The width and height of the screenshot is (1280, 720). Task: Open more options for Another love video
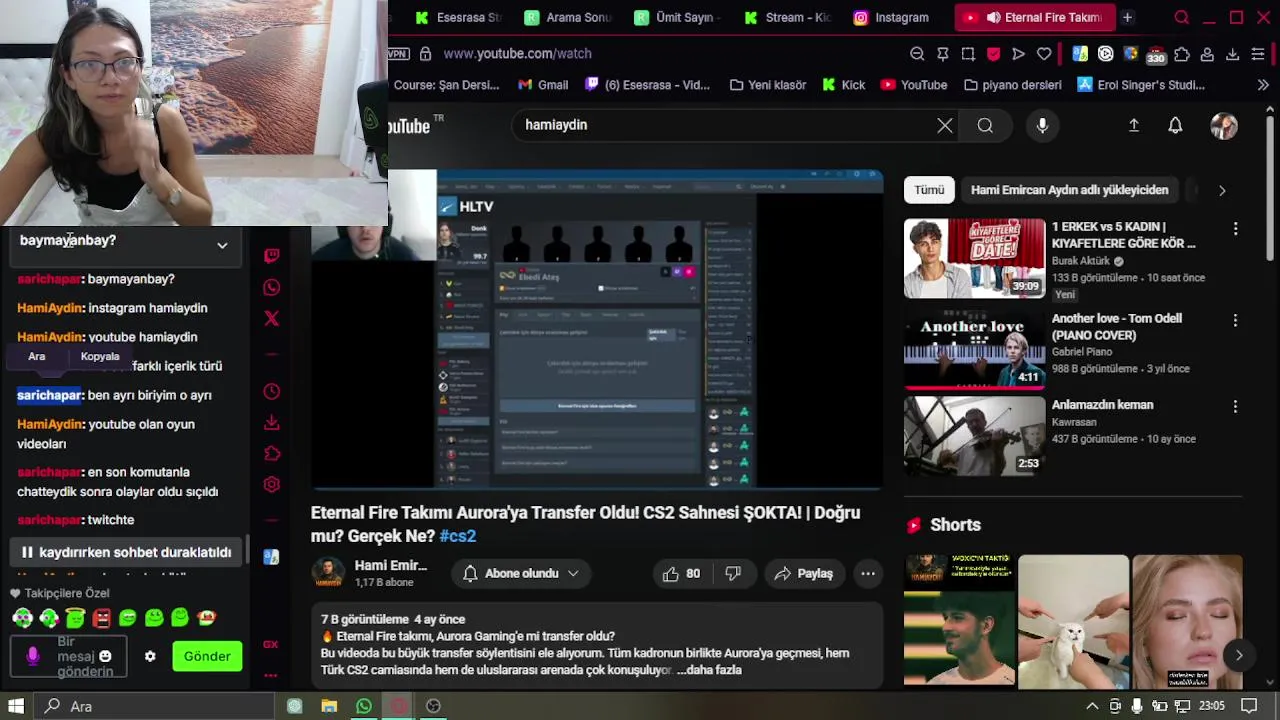coord(1235,320)
